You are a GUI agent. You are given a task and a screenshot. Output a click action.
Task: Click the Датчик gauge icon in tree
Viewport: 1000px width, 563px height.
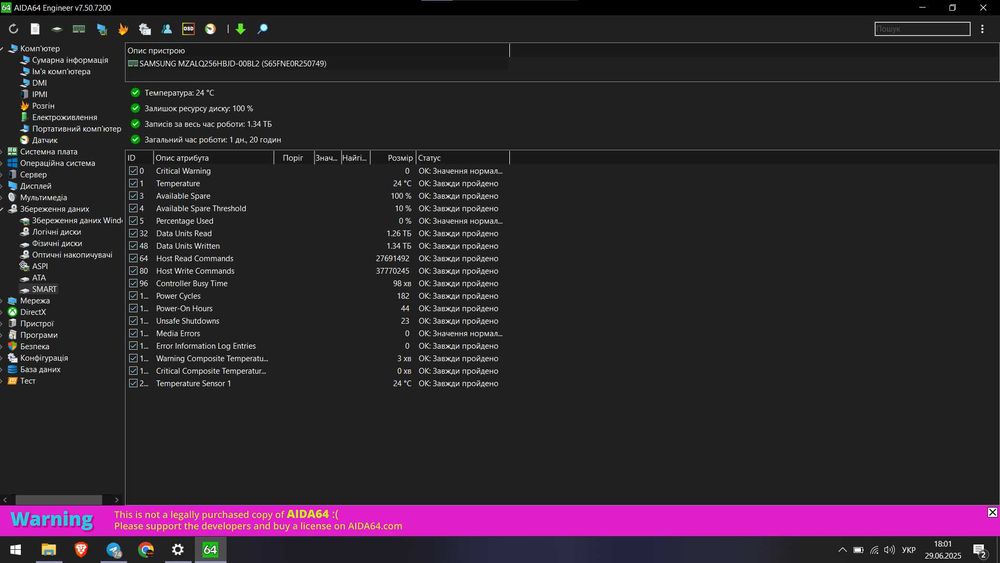pyautogui.click(x=24, y=140)
